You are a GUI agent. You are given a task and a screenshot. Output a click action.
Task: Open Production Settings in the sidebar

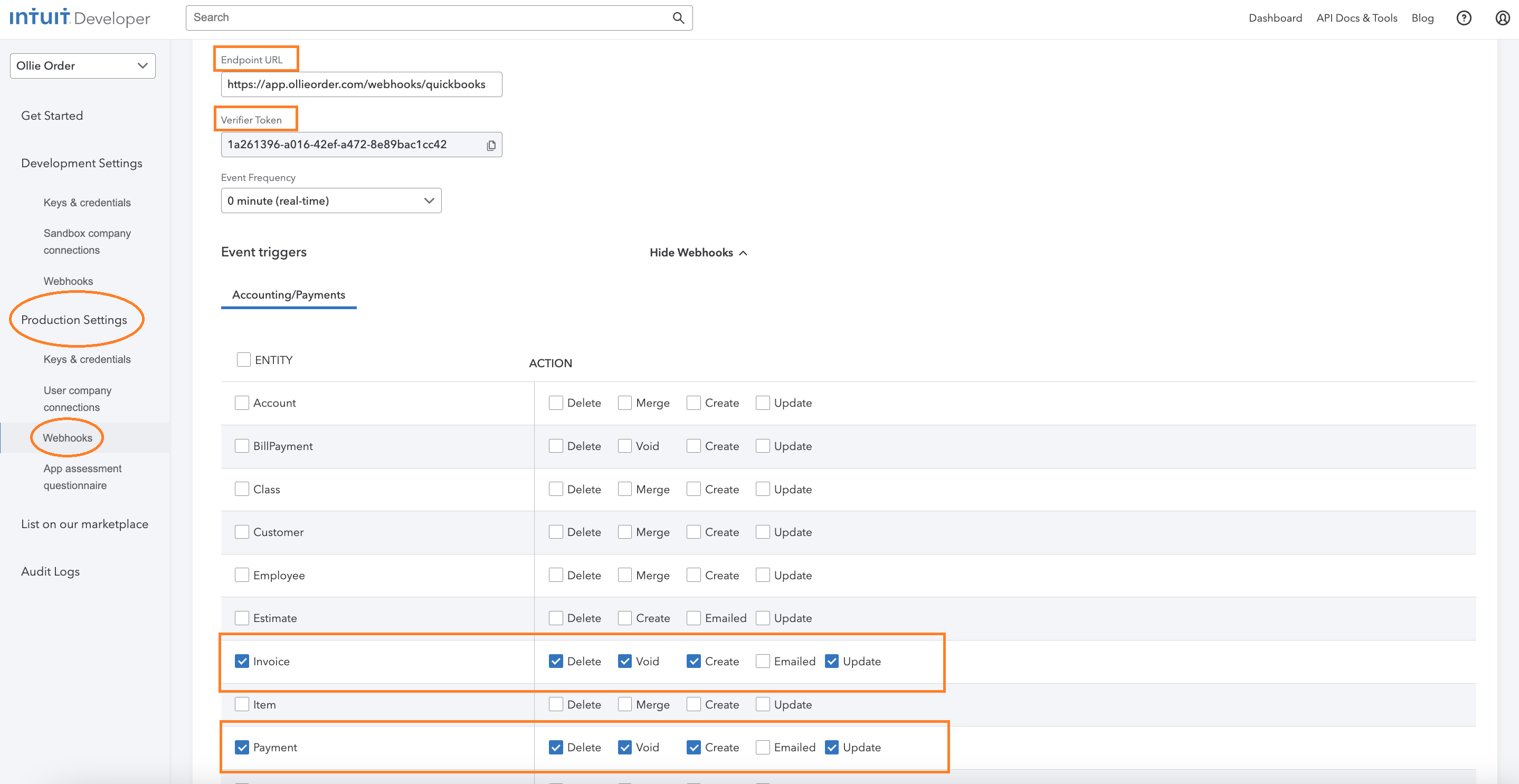click(74, 320)
